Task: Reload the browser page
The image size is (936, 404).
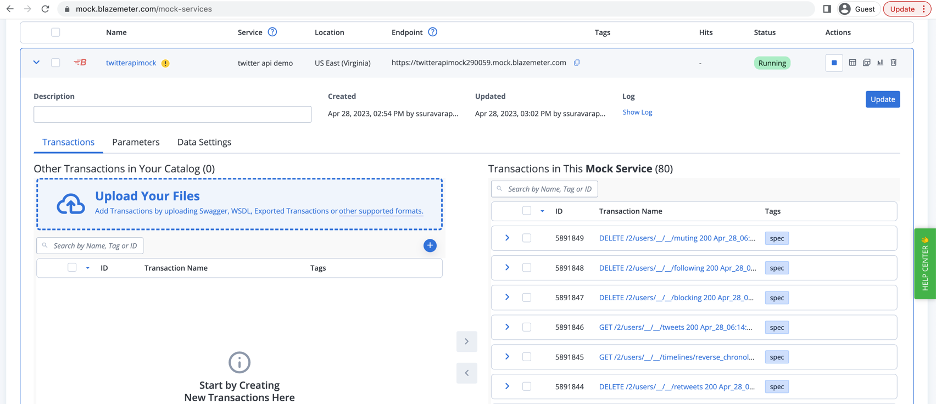Action: click(x=45, y=9)
